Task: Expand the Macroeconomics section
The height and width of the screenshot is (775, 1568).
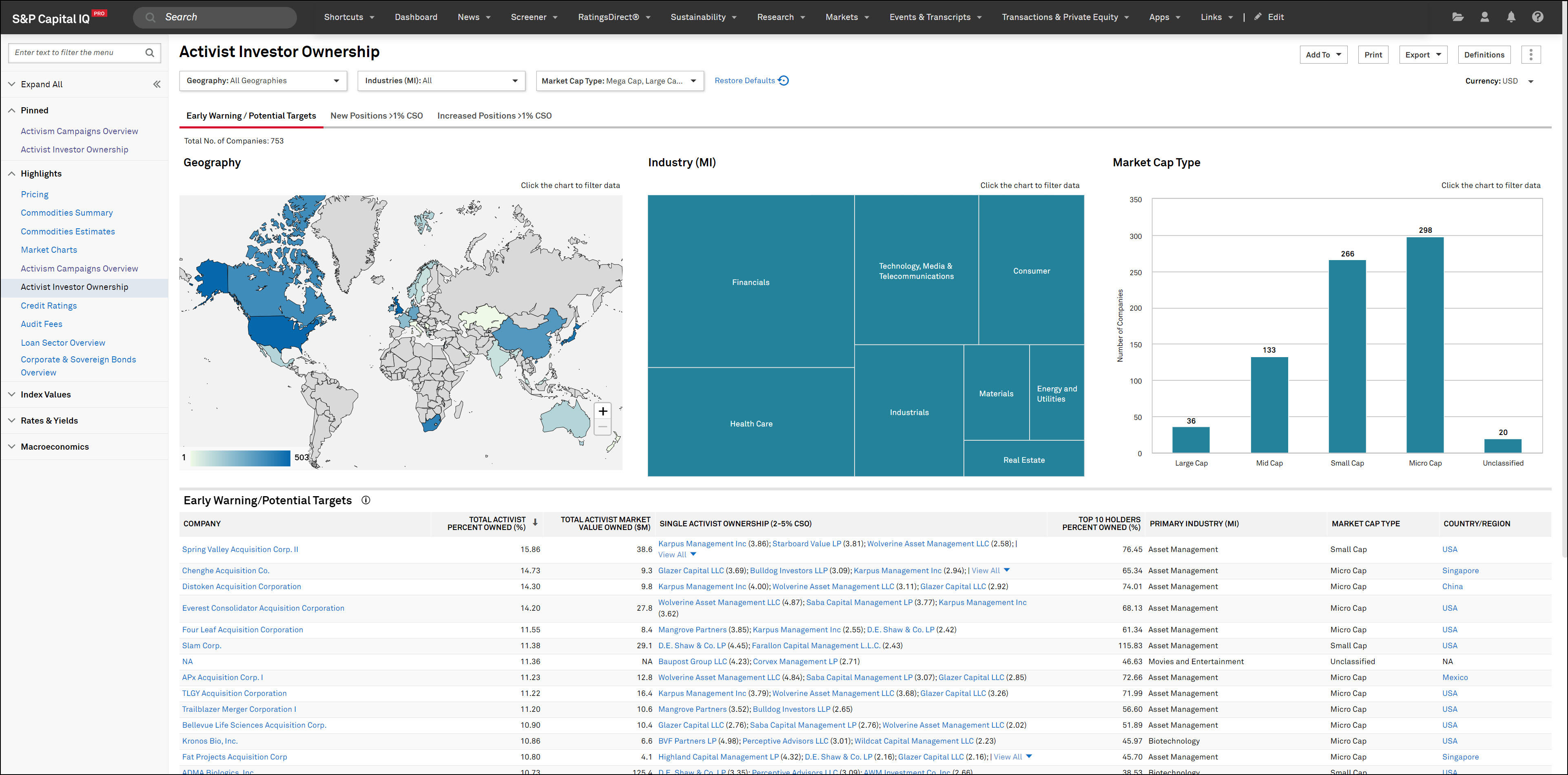Action: (x=12, y=446)
